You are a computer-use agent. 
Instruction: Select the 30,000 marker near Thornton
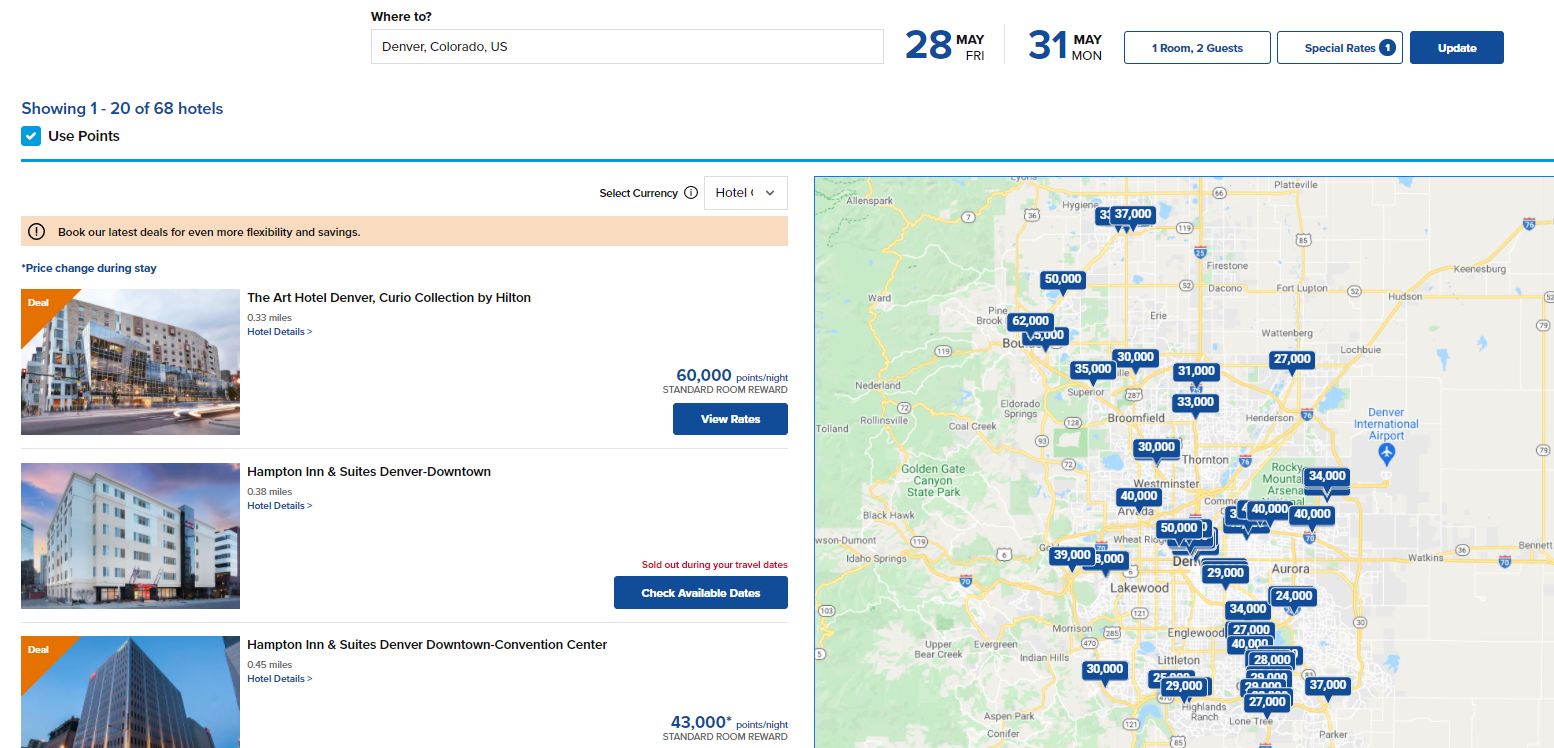point(1156,447)
